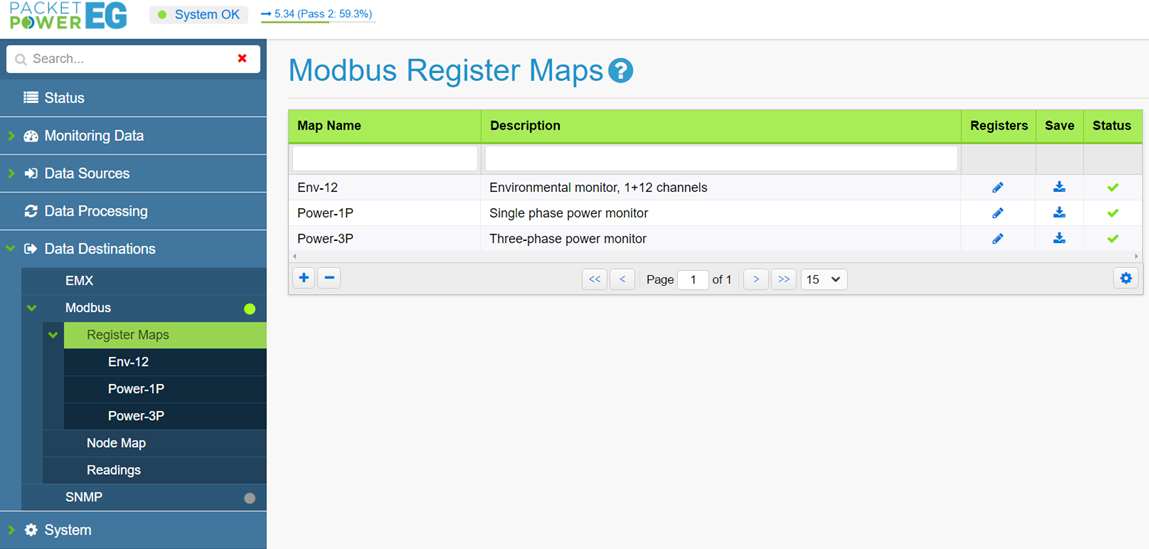Viewport: 1149px width, 549px height.
Task: Open the Power-3P sidebar entry
Action: (x=136, y=416)
